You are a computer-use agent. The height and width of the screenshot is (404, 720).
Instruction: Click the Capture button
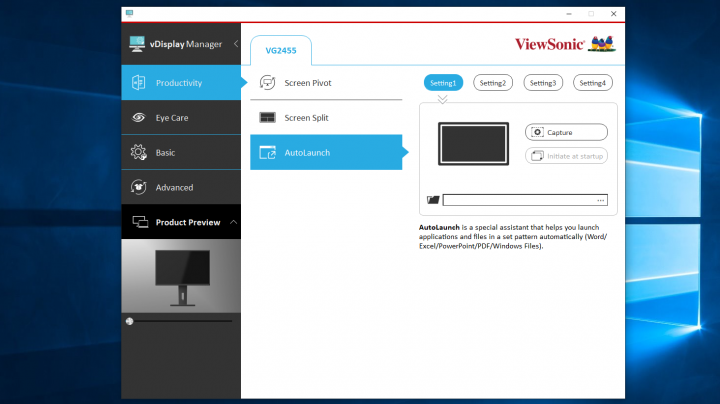[566, 132]
